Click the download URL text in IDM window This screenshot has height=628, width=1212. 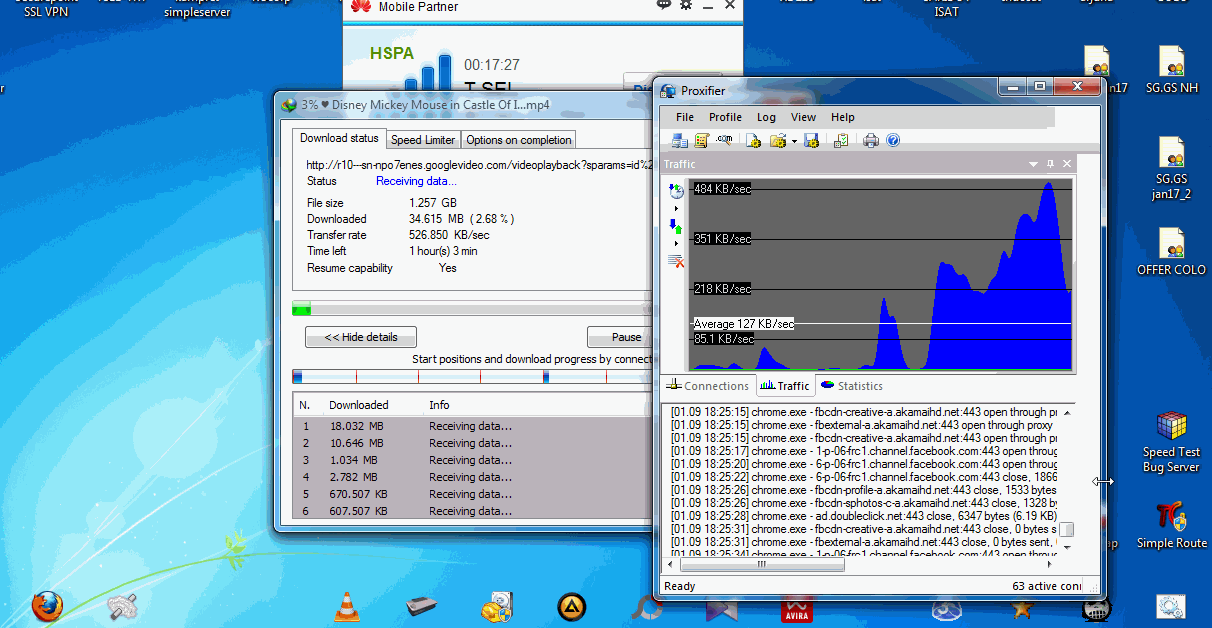pos(479,164)
